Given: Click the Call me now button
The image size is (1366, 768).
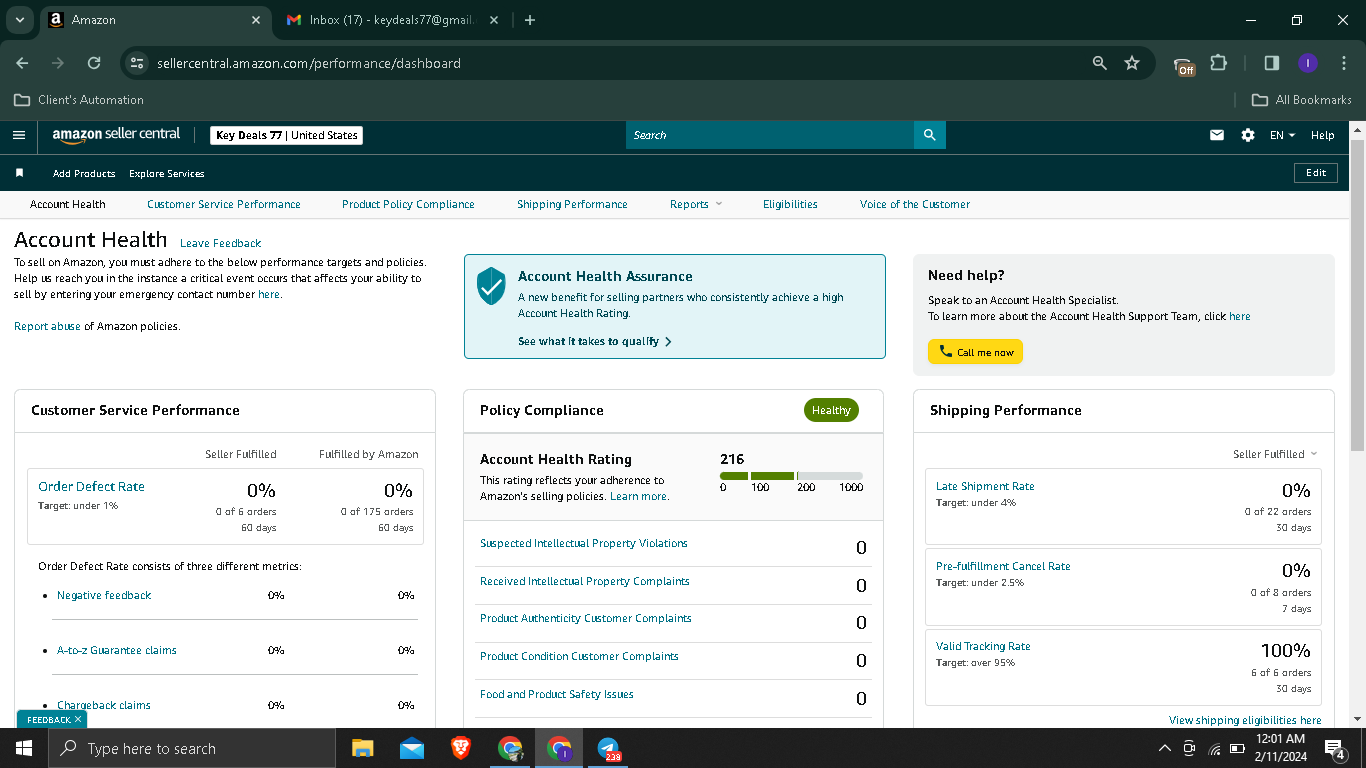Looking at the screenshot, I should [x=975, y=352].
